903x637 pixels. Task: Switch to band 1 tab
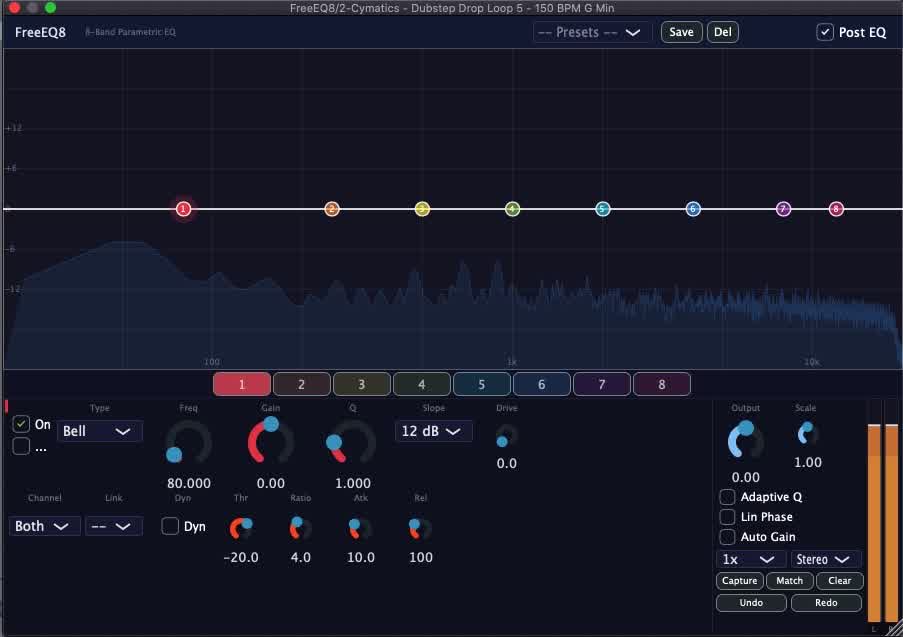(242, 384)
